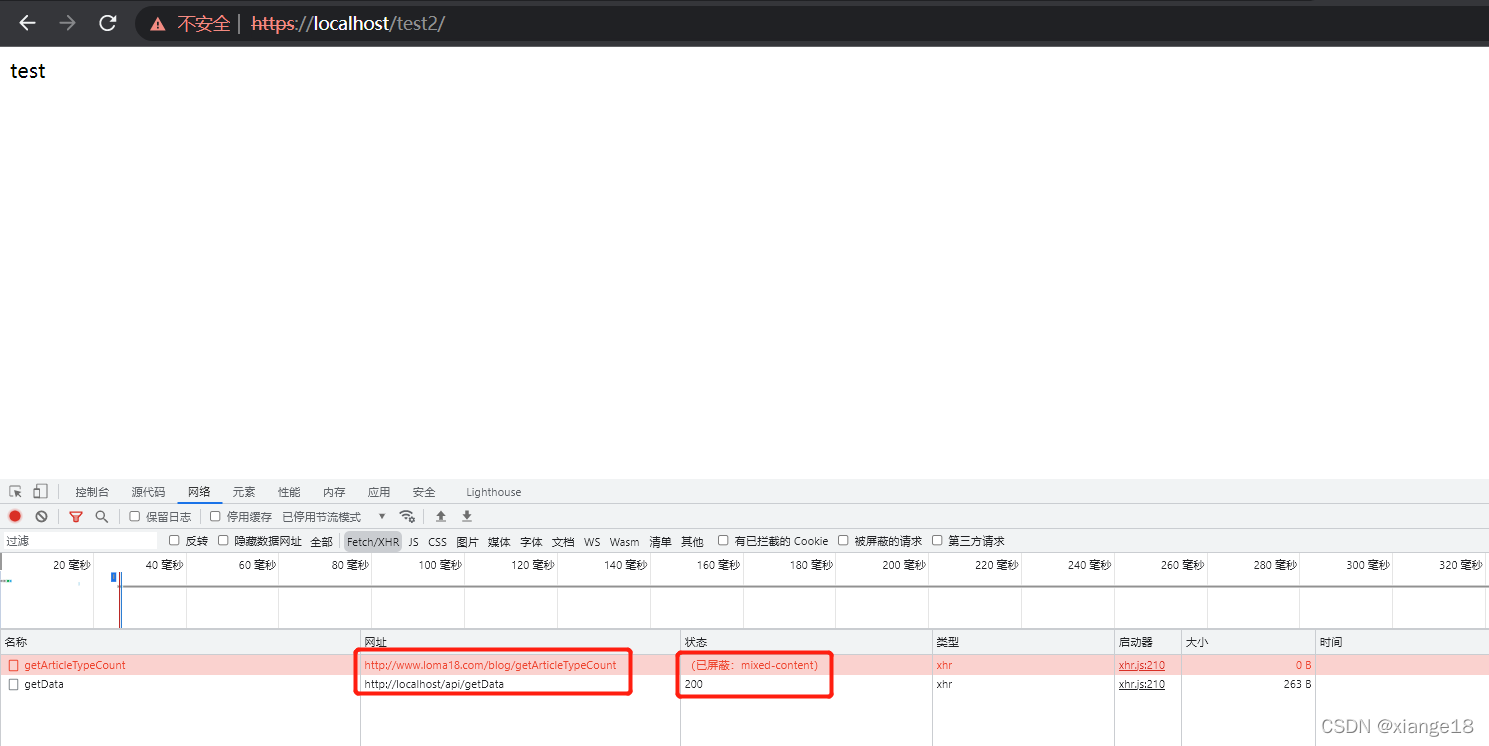Sort by the 类型 column header
Viewport: 1489px width, 746px height.
click(1024, 642)
